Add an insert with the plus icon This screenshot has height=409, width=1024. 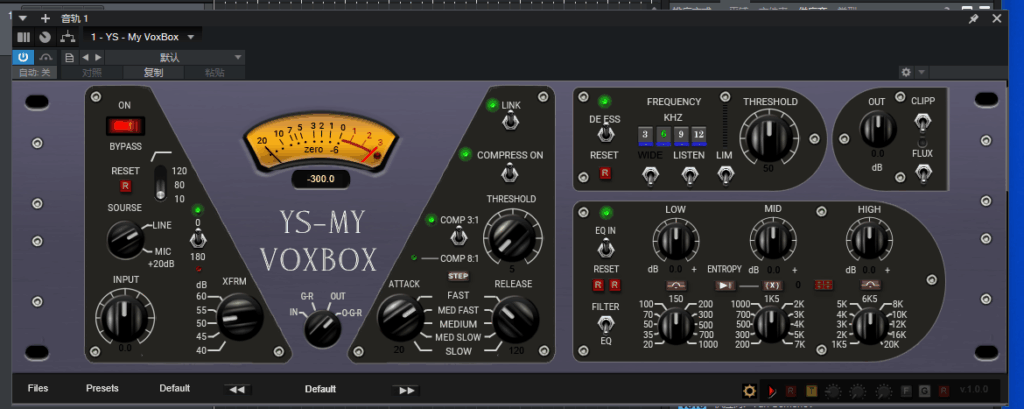[x=45, y=18]
